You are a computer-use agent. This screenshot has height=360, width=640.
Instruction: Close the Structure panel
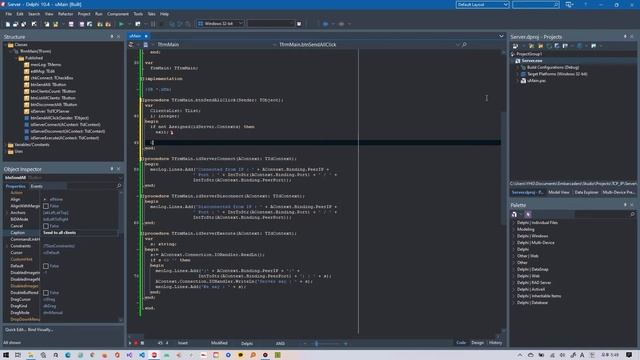[119, 37]
